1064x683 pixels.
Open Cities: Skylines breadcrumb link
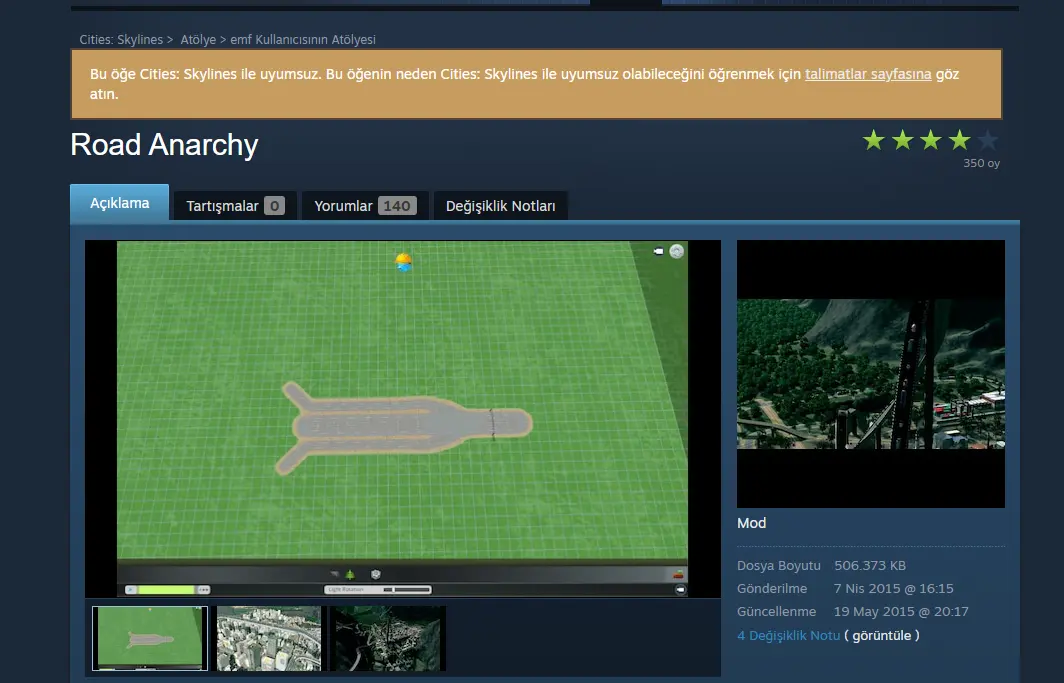click(x=121, y=39)
